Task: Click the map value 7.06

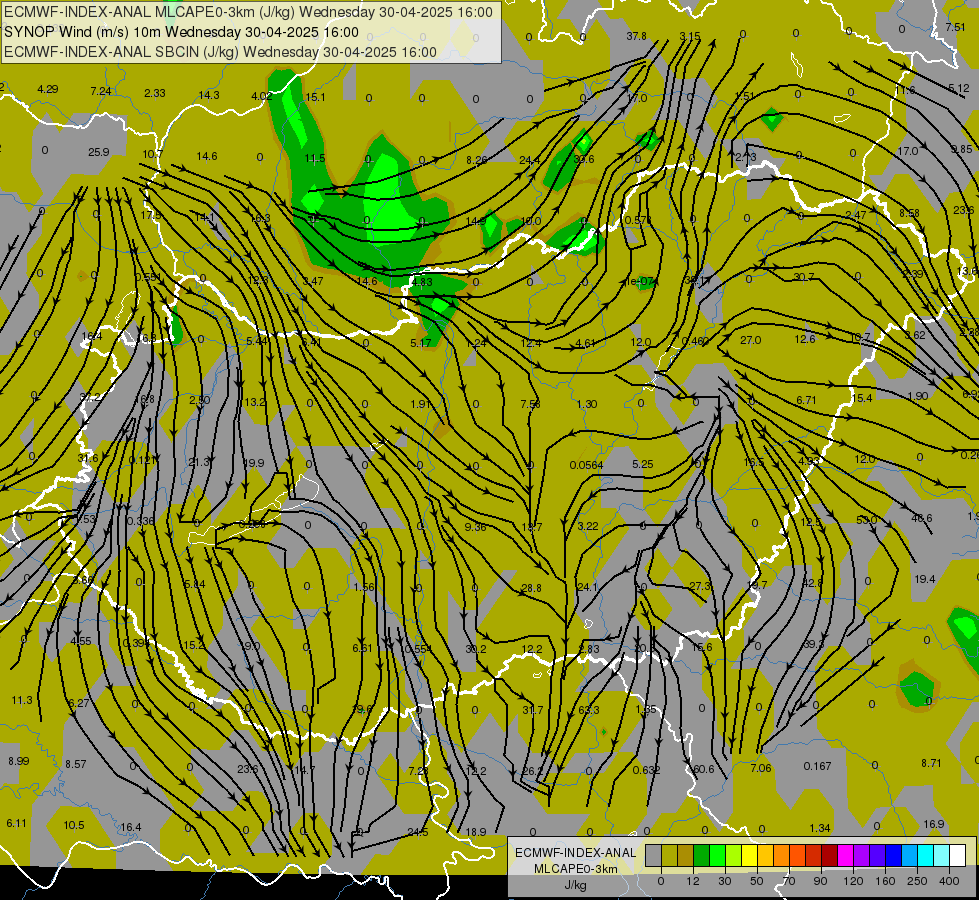Action: point(760,768)
